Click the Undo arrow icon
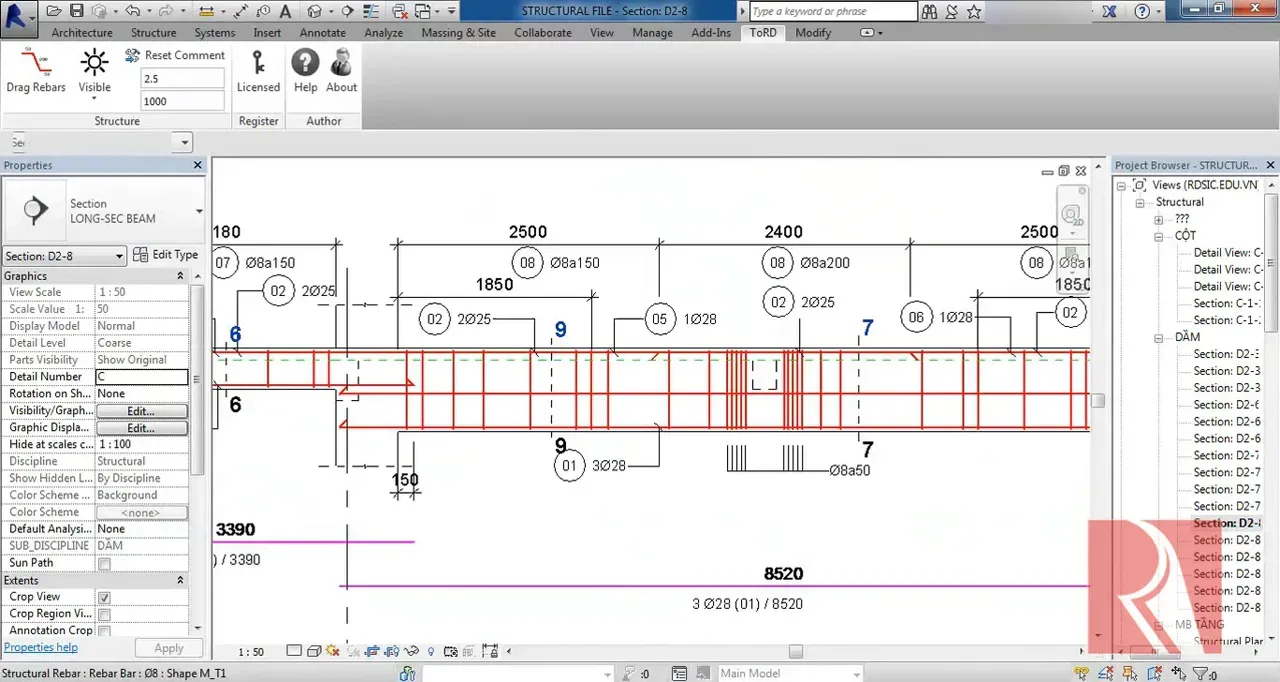1280x682 pixels. [x=133, y=12]
